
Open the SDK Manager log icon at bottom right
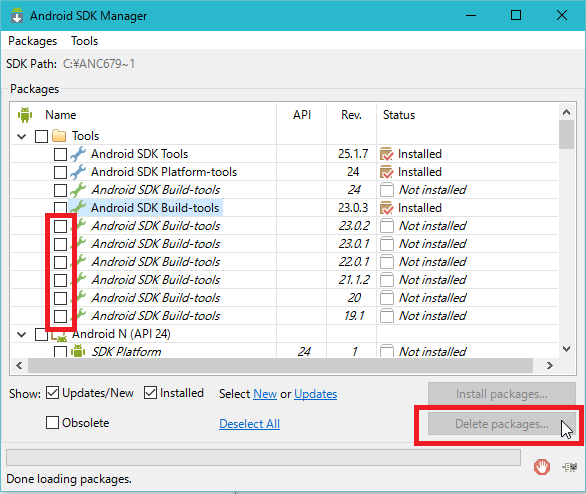pyautogui.click(x=570, y=467)
